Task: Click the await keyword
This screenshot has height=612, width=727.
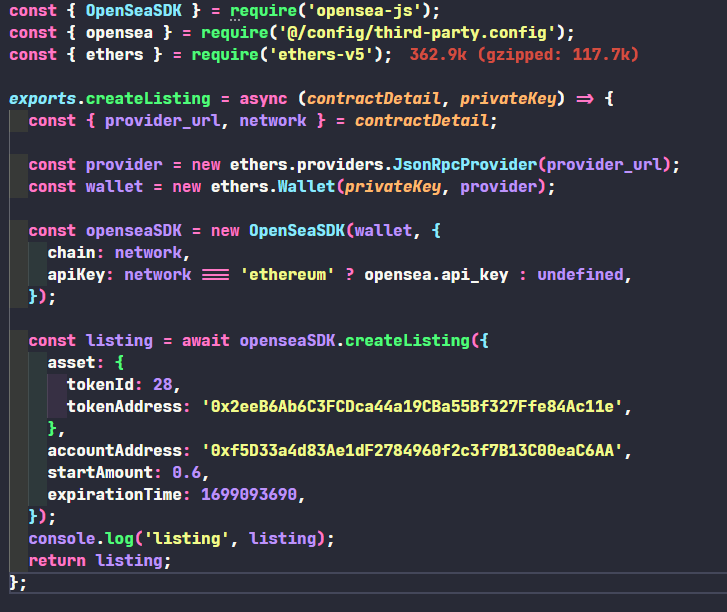Action: 205,341
